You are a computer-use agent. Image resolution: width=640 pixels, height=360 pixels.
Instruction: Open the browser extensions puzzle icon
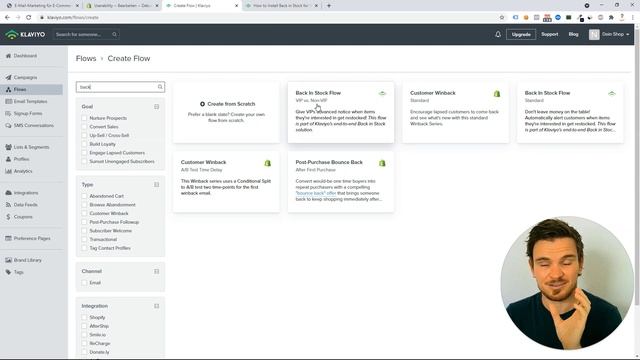pos(611,18)
